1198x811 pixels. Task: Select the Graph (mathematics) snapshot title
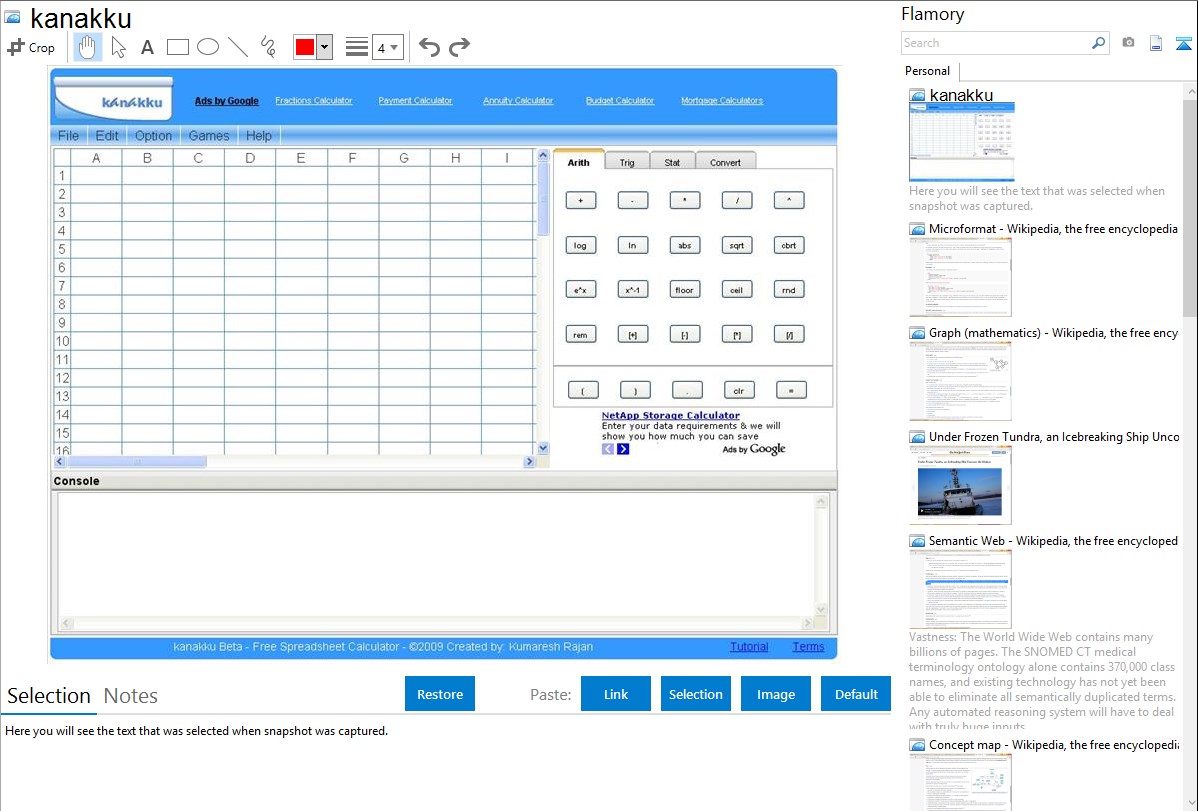tap(1053, 333)
